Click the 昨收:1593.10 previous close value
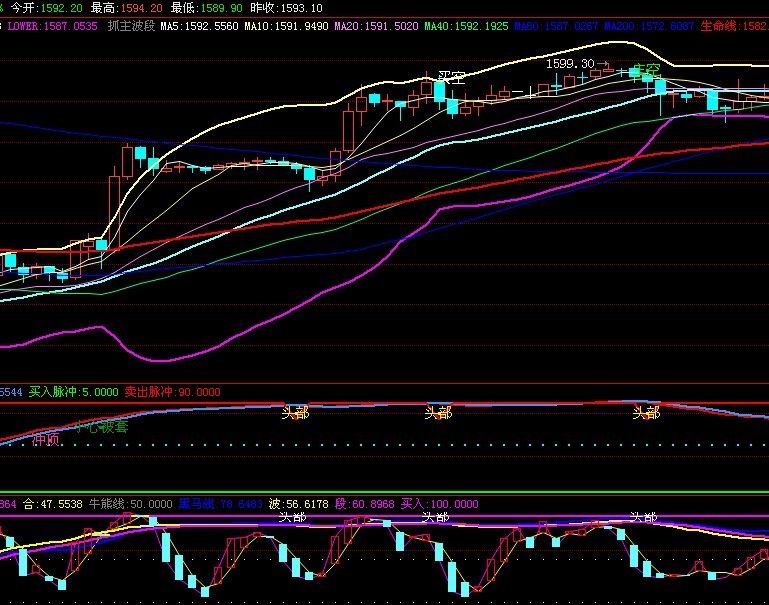 [286, 8]
